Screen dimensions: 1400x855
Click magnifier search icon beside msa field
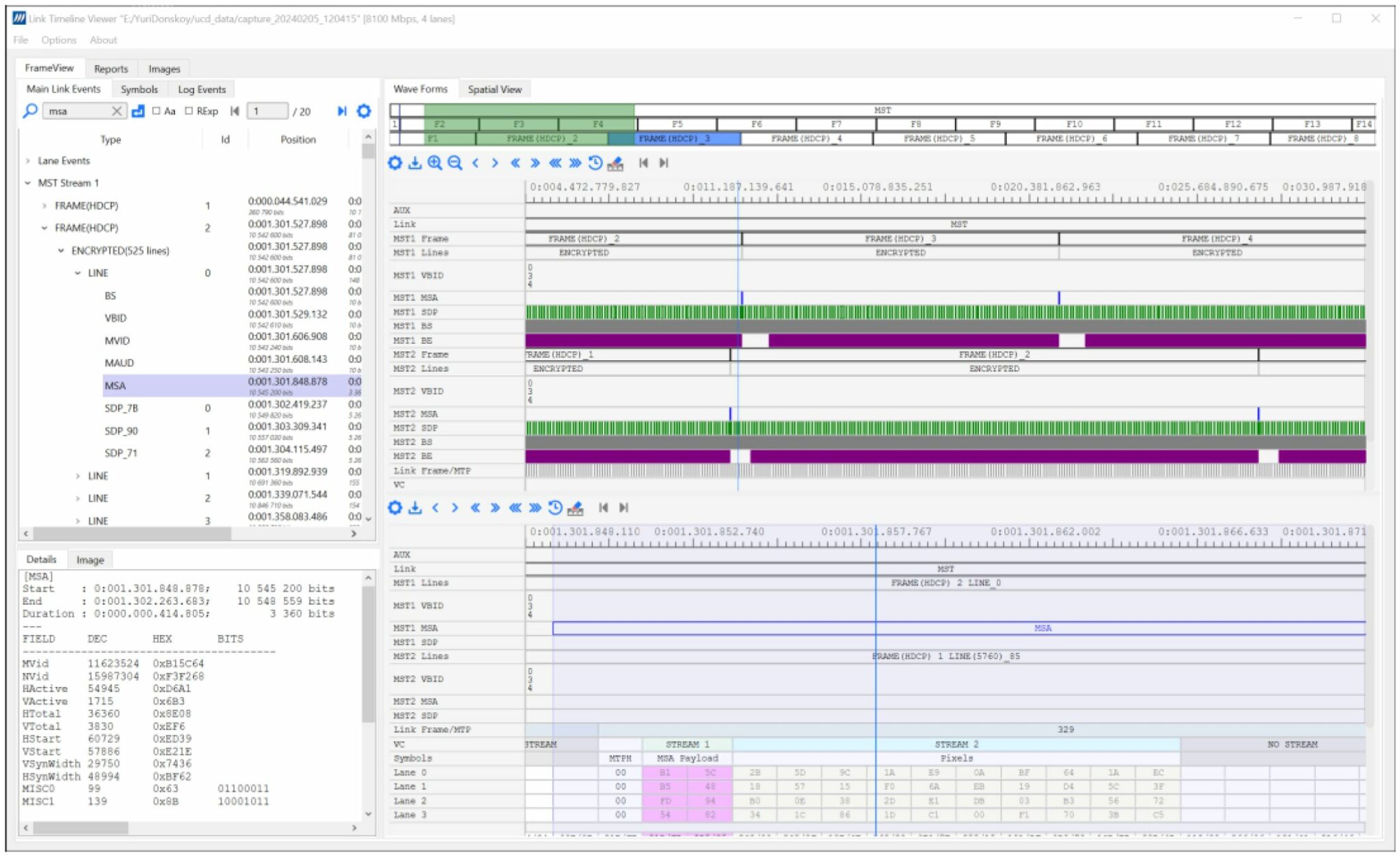coord(30,111)
